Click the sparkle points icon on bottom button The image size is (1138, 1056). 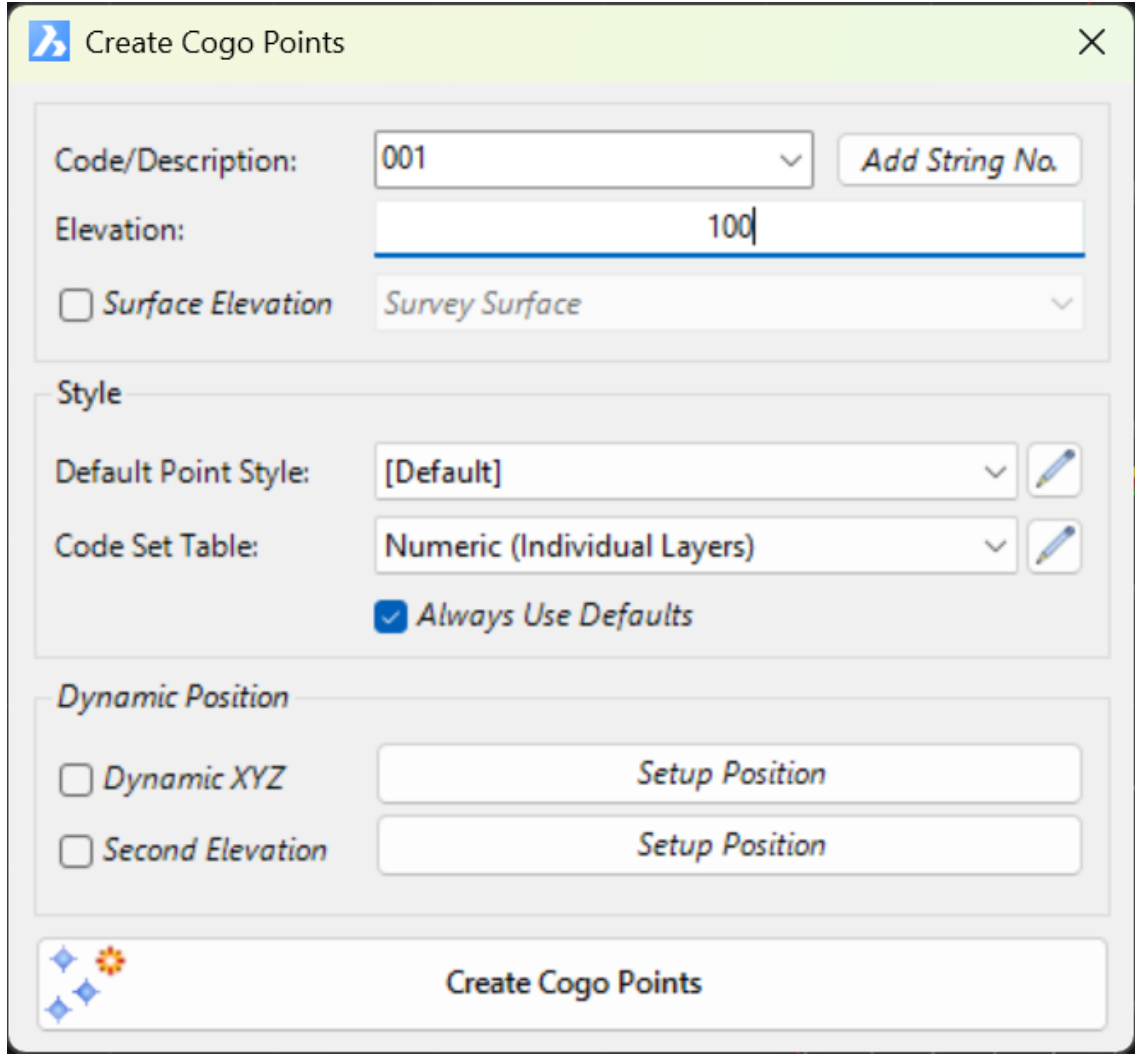84,983
